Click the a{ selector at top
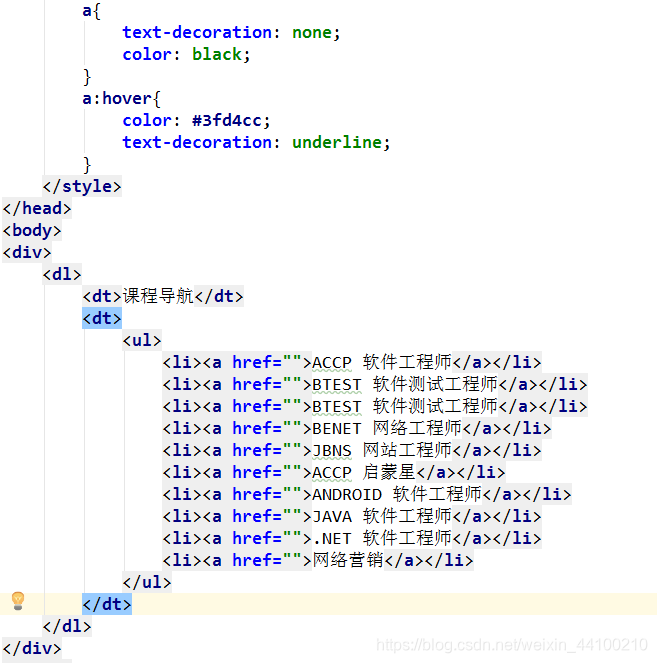 (91, 11)
